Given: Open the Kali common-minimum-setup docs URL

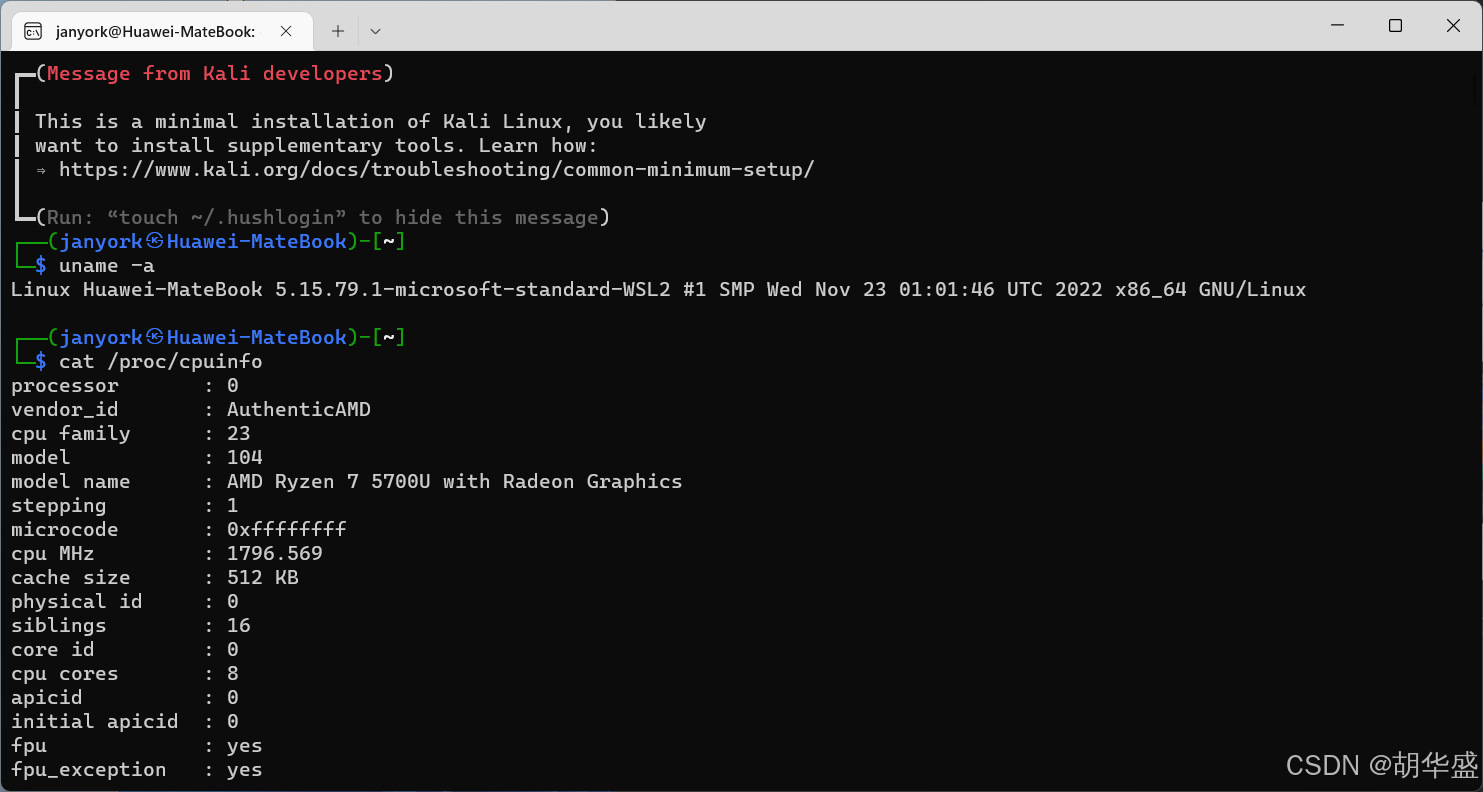Looking at the screenshot, I should [436, 169].
